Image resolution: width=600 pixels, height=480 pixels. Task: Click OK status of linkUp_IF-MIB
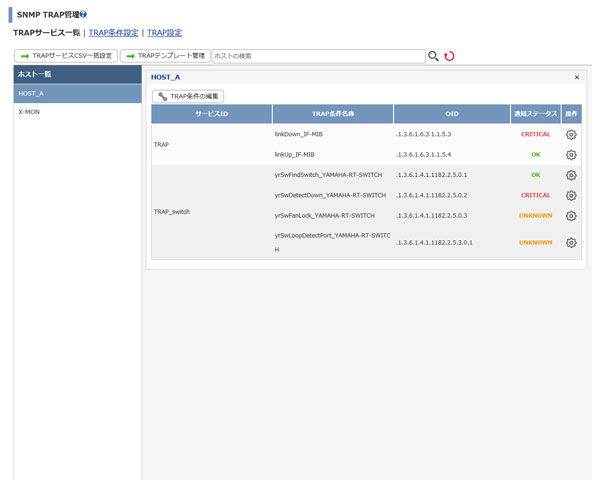[536, 155]
